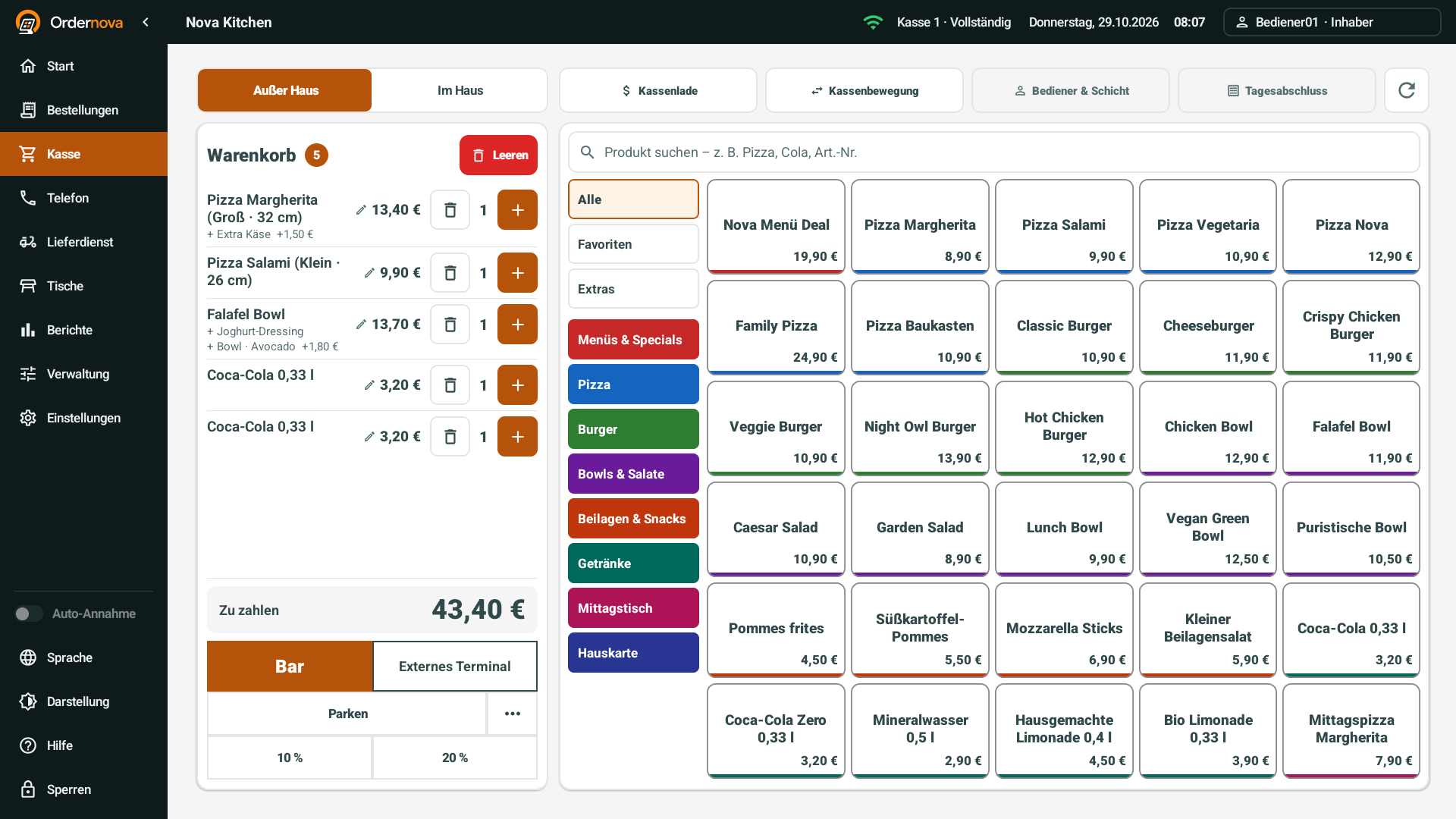Image resolution: width=1456 pixels, height=819 pixels.
Task: Apply the 20 % discount
Action: [455, 758]
